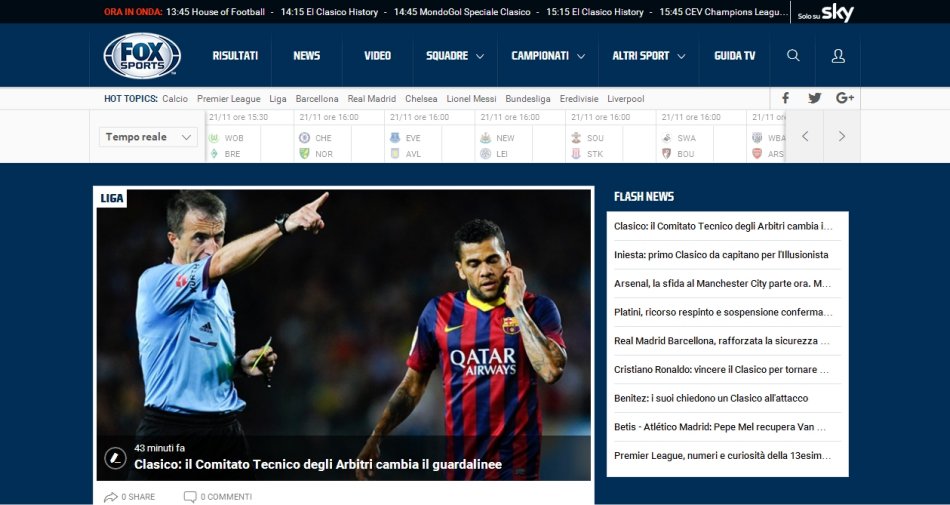Open the Video menu item
Viewport: 950px width, 505px height.
tap(377, 56)
